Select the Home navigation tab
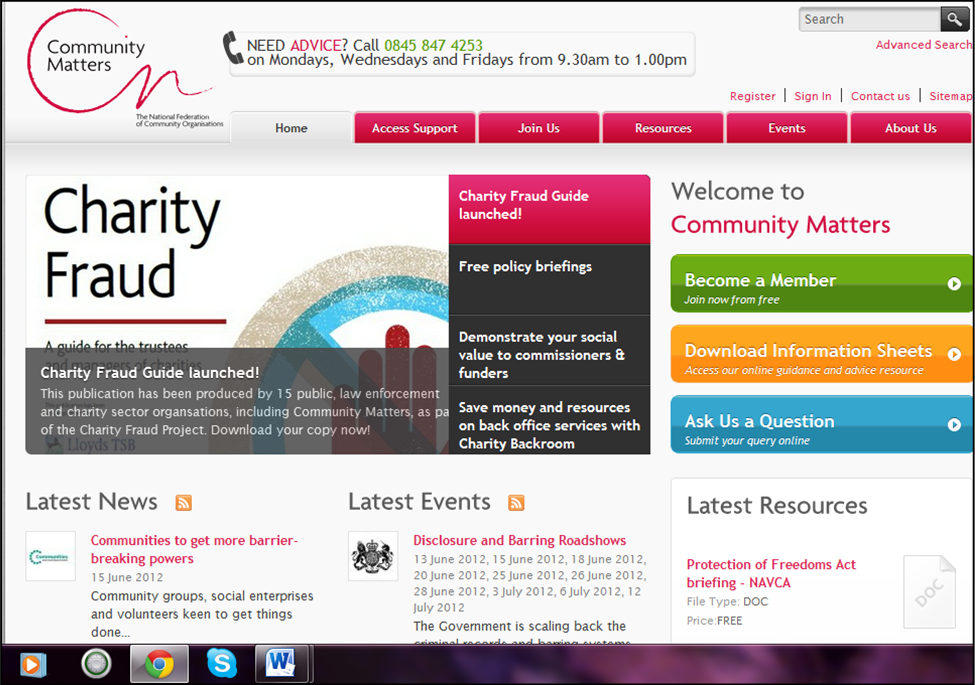This screenshot has height=685, width=975. pyautogui.click(x=291, y=128)
